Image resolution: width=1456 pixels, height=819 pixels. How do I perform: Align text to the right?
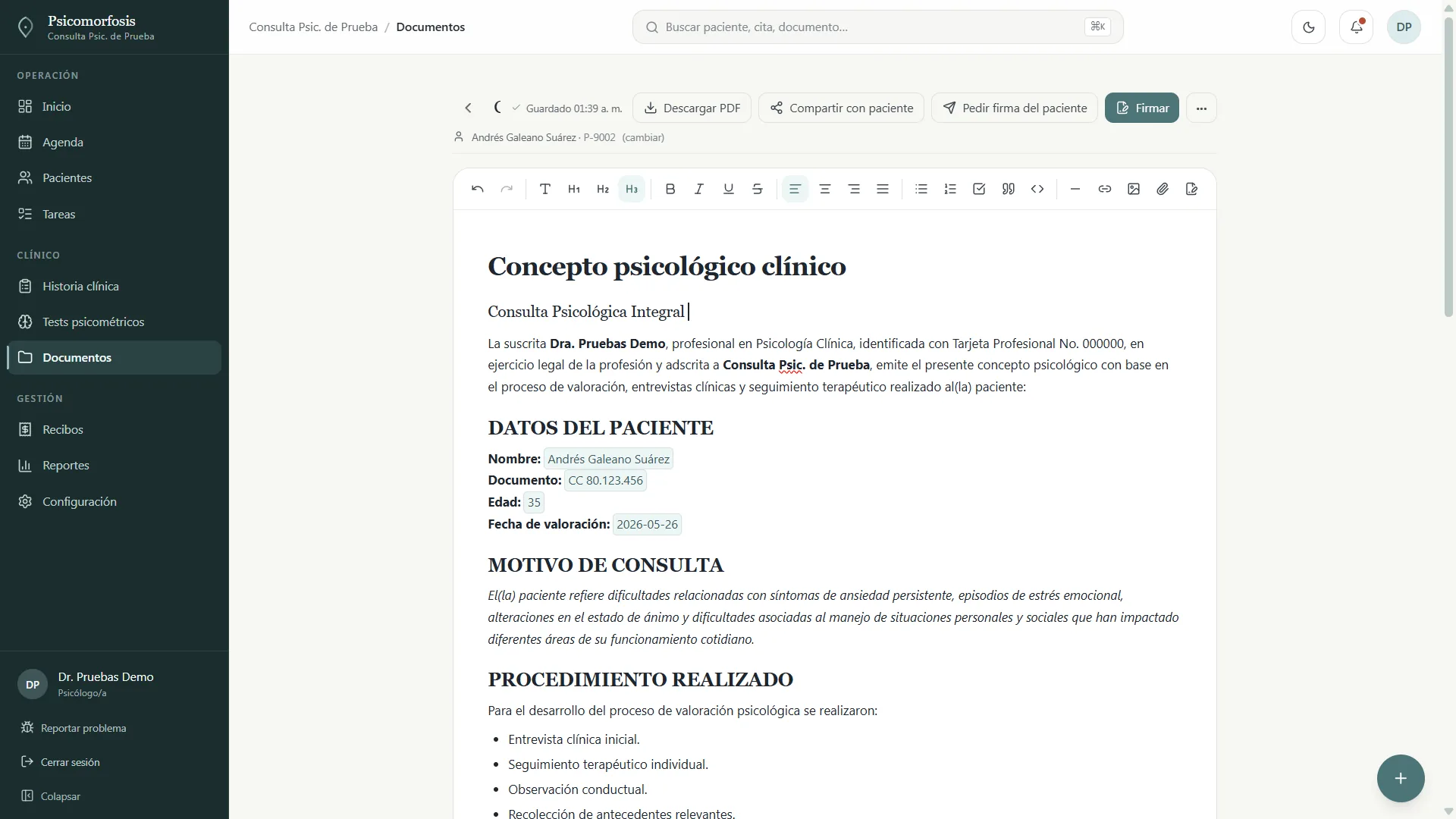coord(854,189)
